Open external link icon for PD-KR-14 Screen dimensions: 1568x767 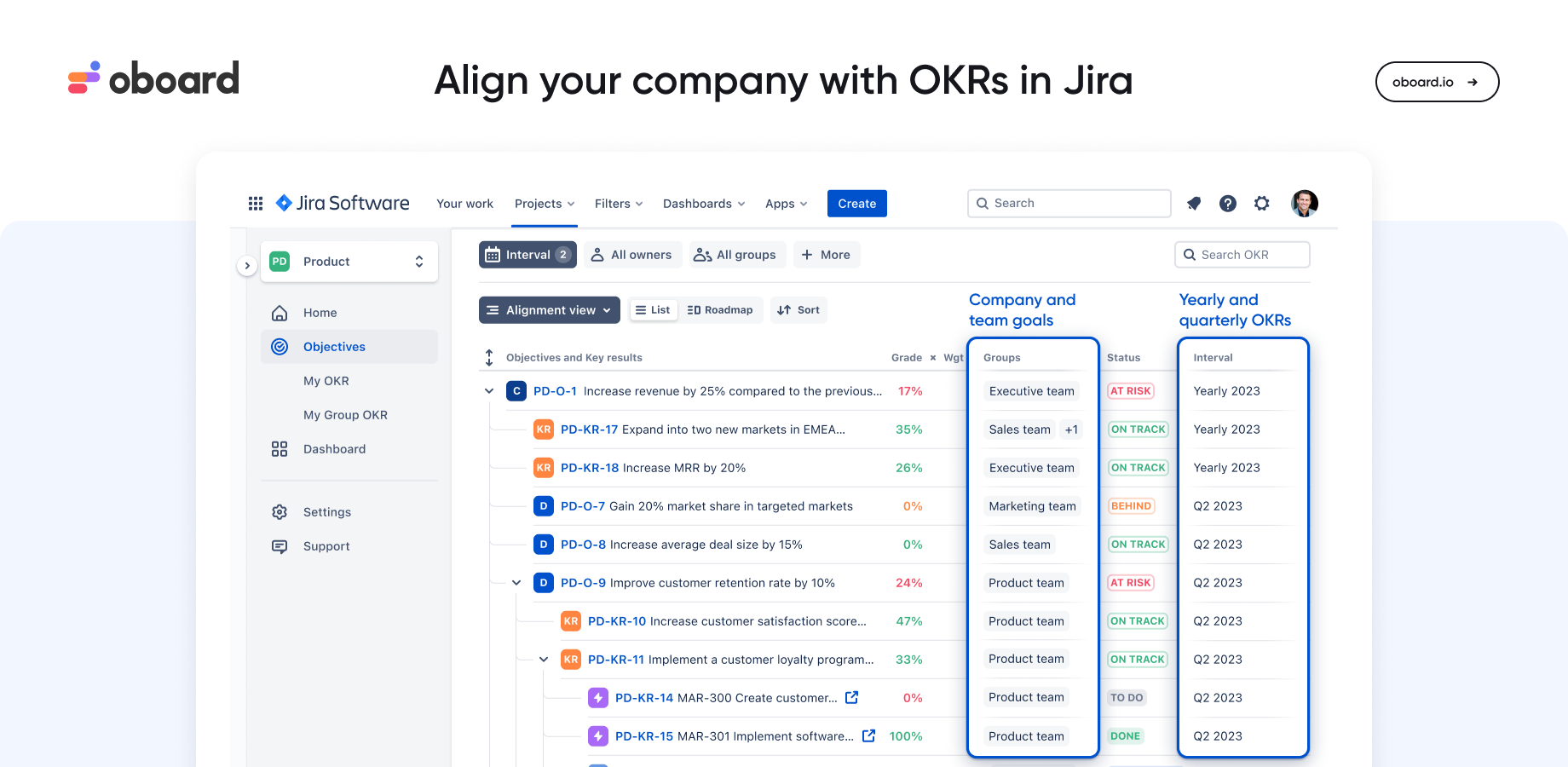(x=851, y=697)
